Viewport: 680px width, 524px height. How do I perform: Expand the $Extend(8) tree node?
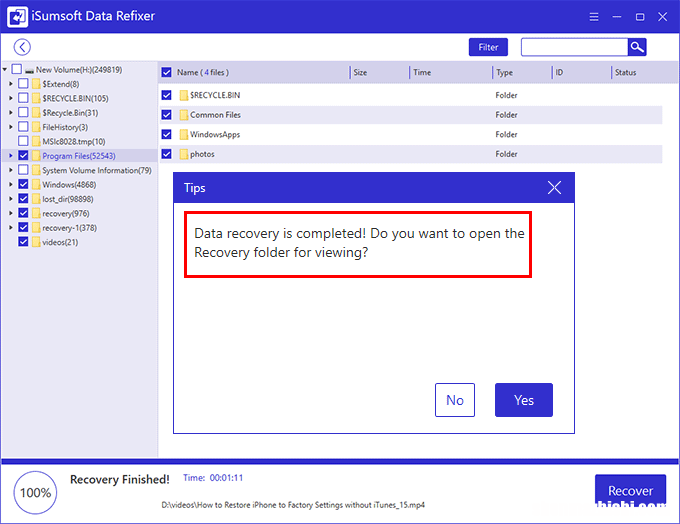pyautogui.click(x=11, y=84)
